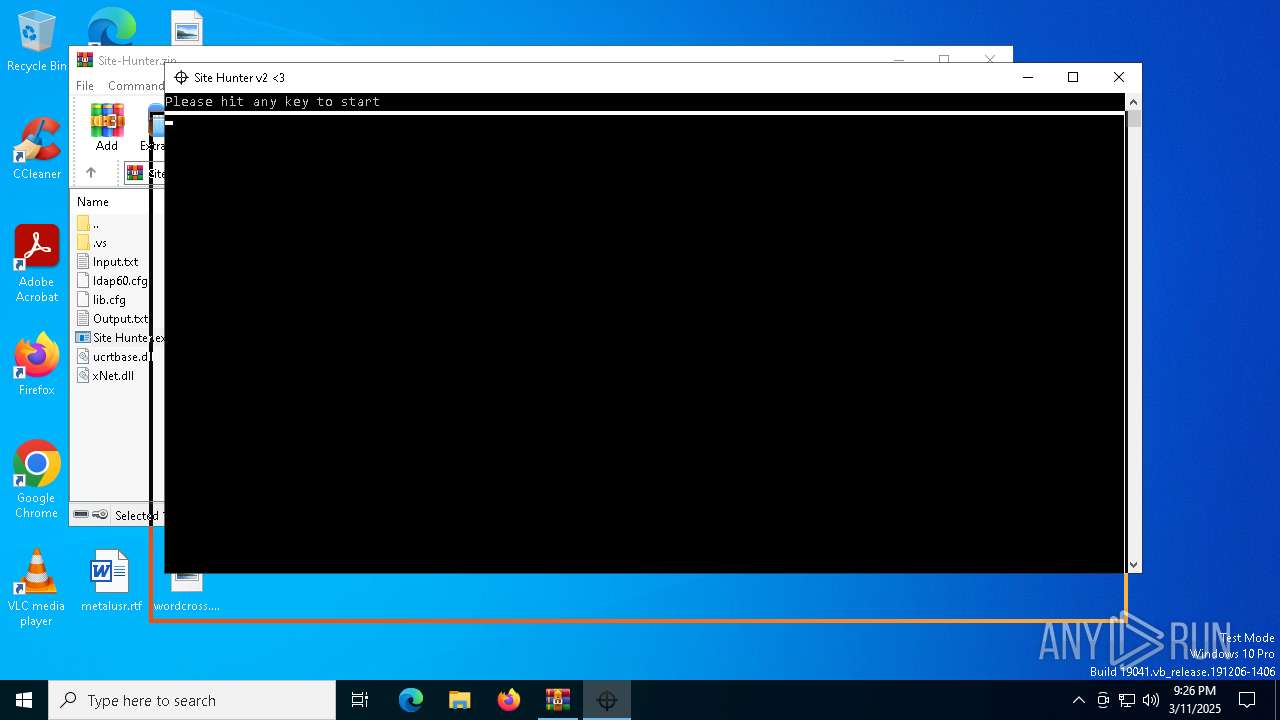Open Google Chrome desktop shortcut
1280x720 pixels.
[37, 480]
